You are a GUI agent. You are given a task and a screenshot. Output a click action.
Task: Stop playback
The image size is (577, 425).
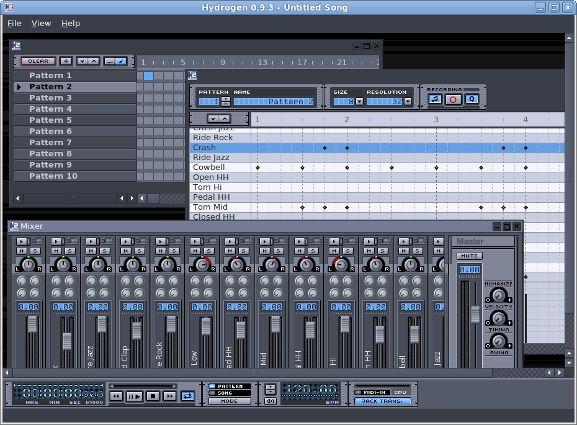153,396
